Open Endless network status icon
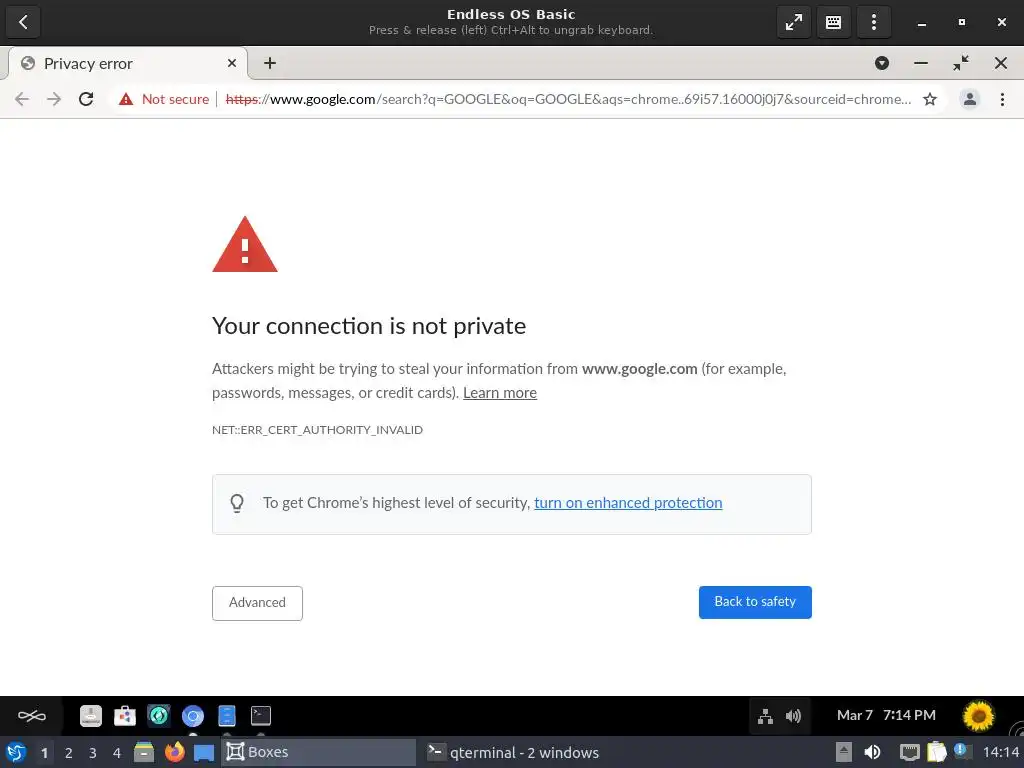The image size is (1024, 768). [765, 716]
